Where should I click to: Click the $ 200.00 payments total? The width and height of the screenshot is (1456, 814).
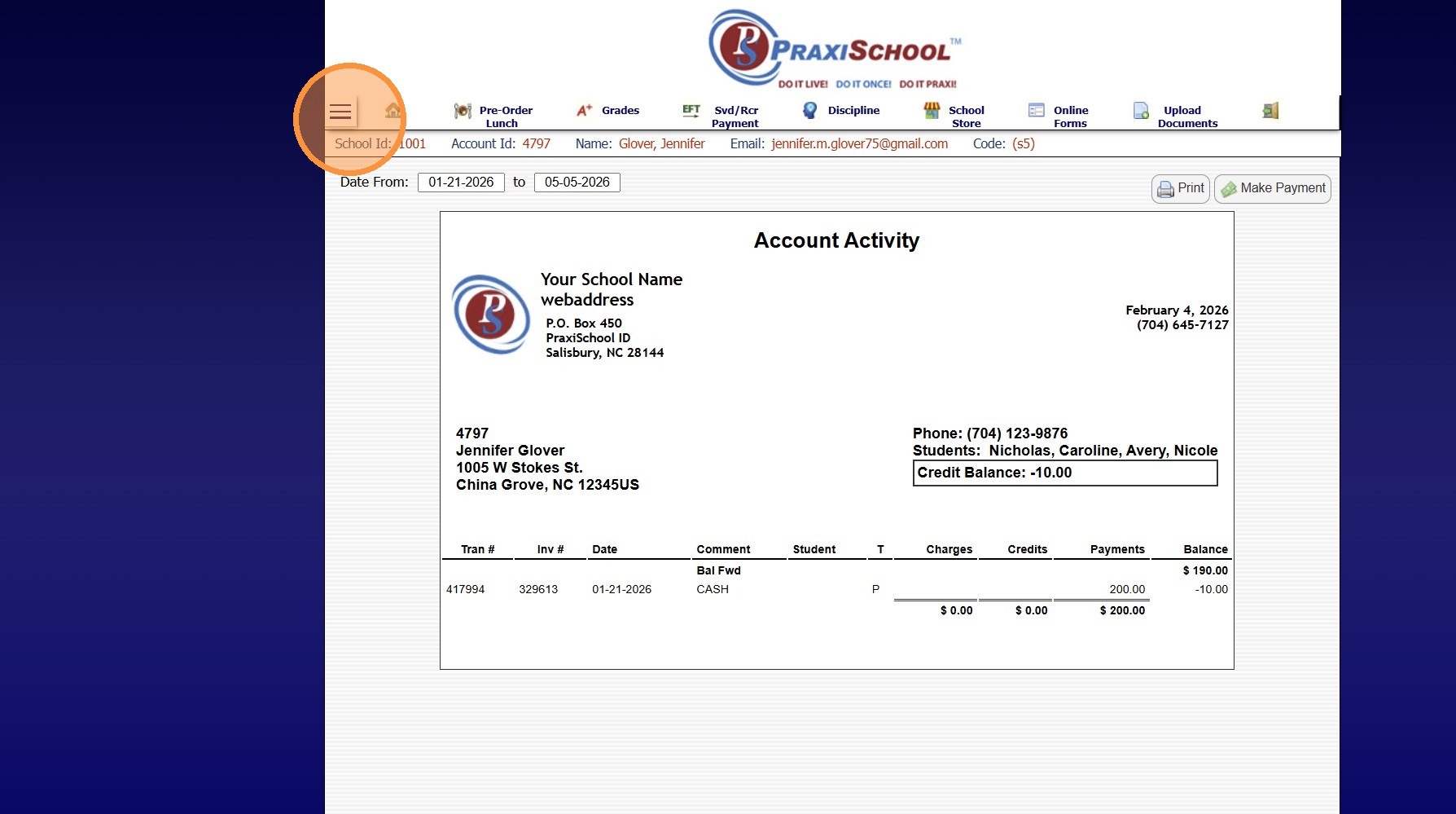[1122, 611]
